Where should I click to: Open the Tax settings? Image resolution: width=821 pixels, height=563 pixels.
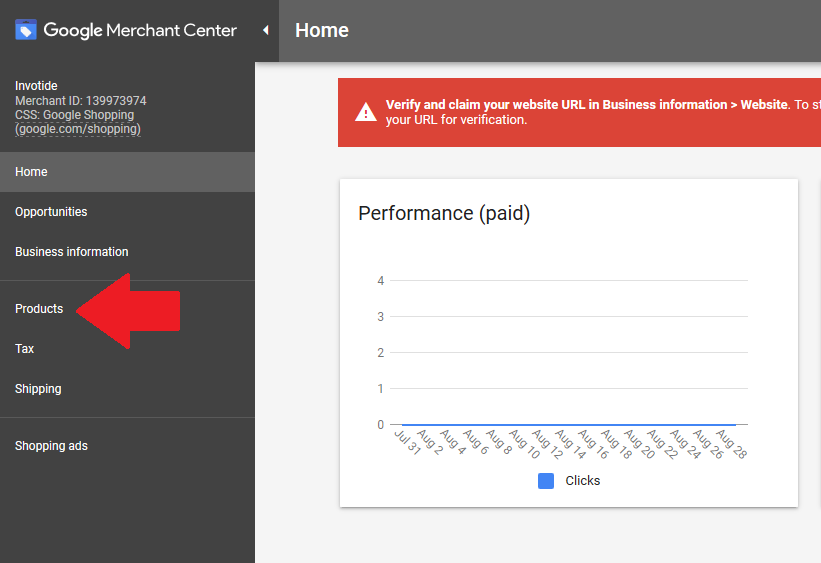pos(25,349)
